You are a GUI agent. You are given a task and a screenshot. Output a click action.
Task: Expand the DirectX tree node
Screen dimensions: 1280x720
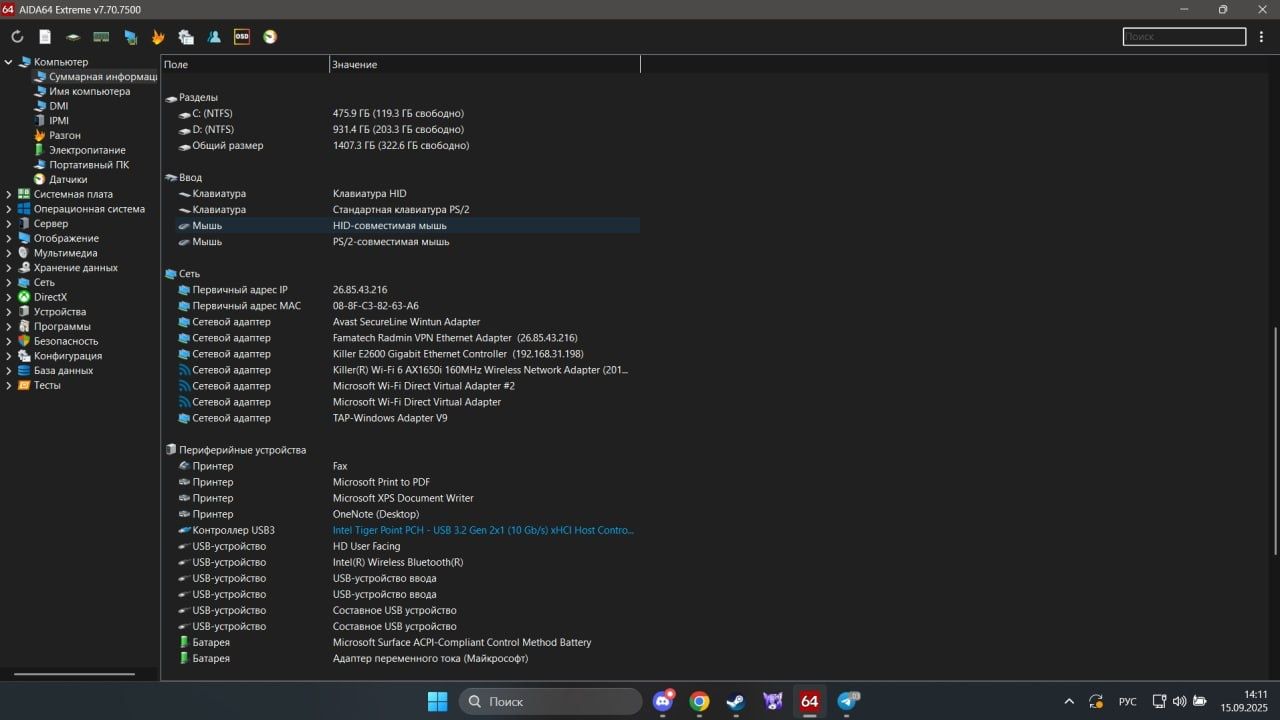coord(9,297)
